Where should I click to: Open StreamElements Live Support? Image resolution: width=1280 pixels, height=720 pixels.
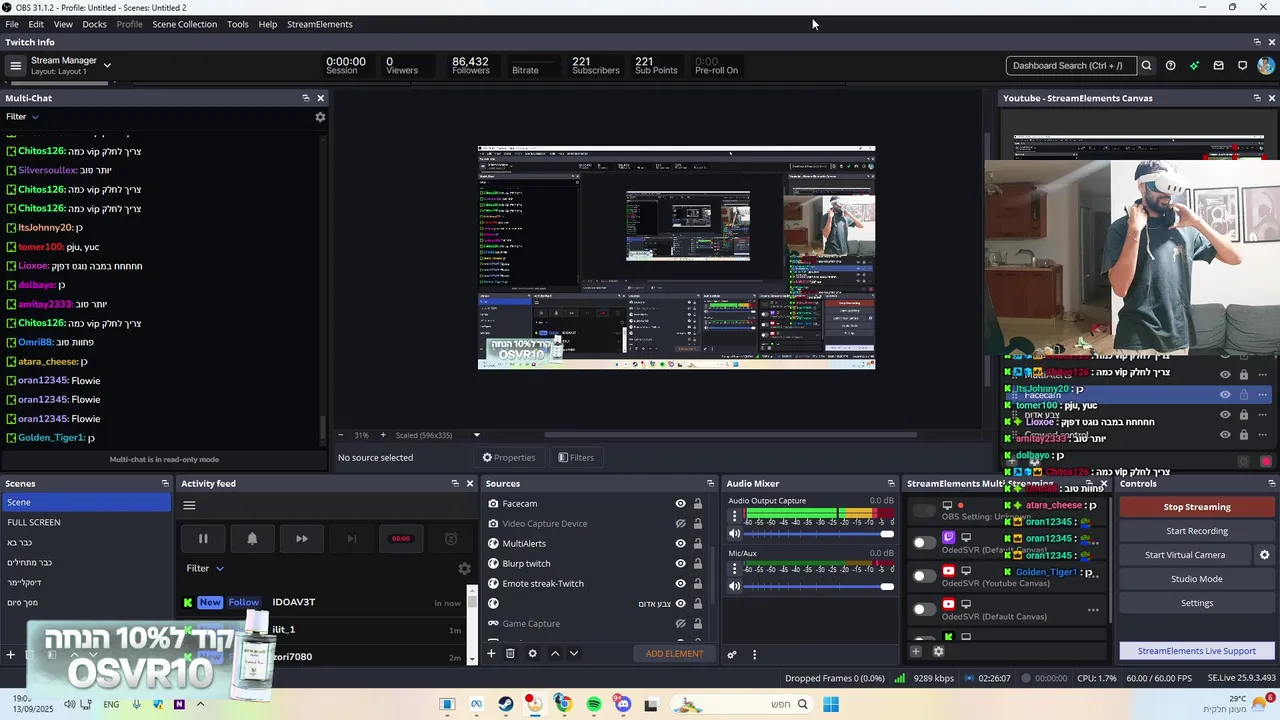point(1196,651)
